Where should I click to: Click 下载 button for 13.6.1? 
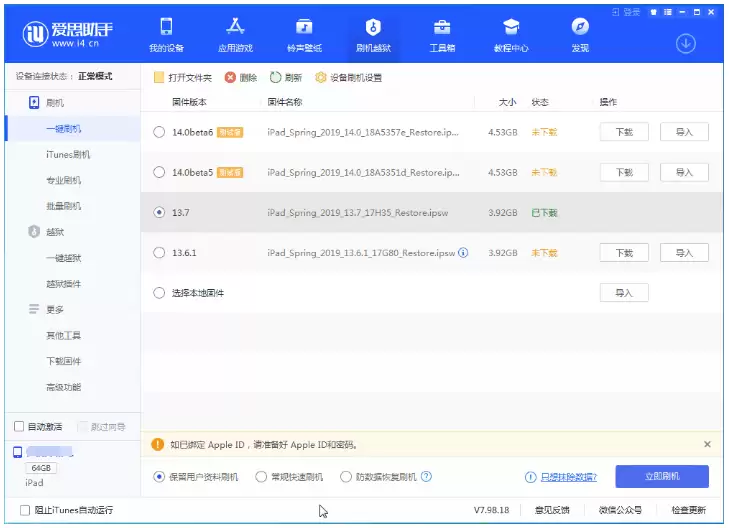624,253
